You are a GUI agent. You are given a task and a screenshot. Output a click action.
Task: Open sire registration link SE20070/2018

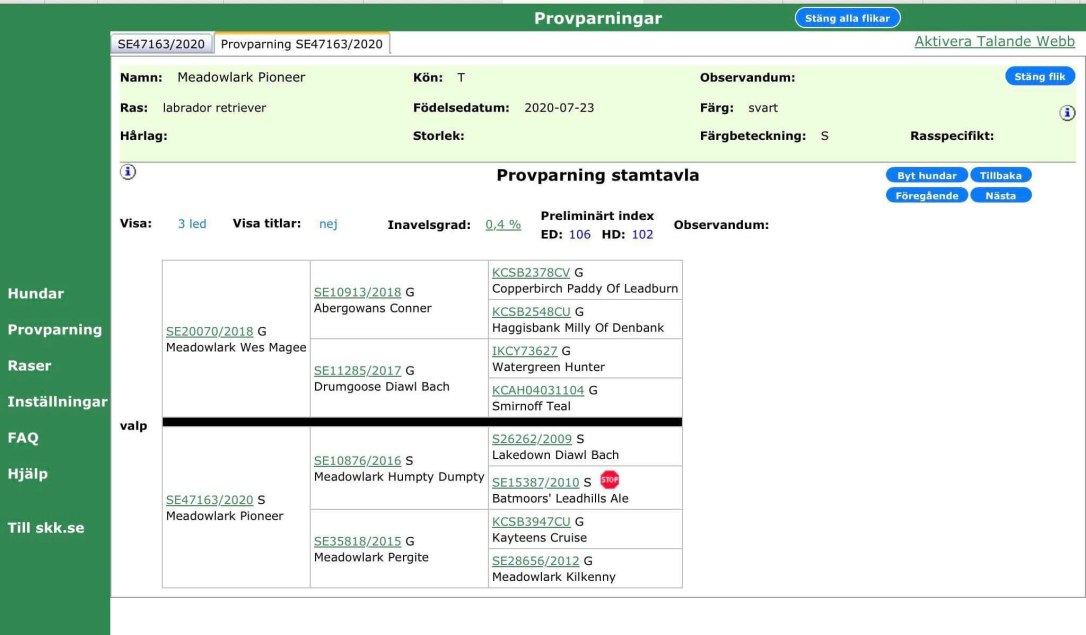pos(209,331)
